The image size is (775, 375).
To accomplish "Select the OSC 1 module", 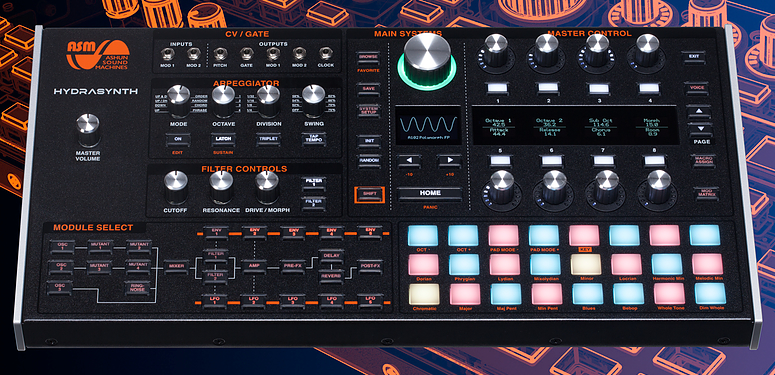I will tap(62, 246).
